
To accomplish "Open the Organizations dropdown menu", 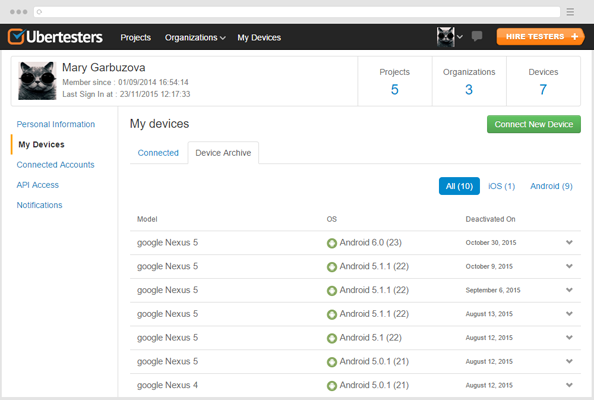I will point(195,38).
